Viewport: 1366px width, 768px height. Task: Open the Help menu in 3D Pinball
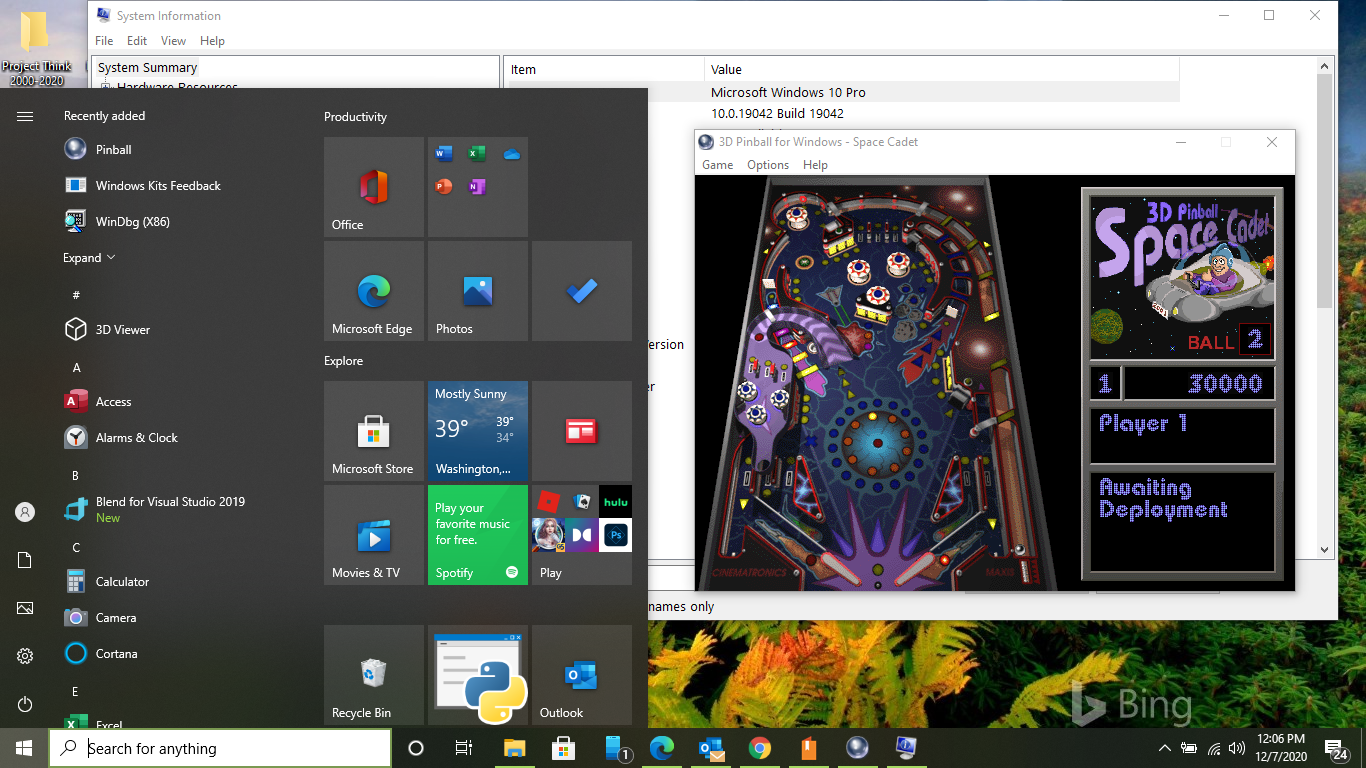point(815,165)
